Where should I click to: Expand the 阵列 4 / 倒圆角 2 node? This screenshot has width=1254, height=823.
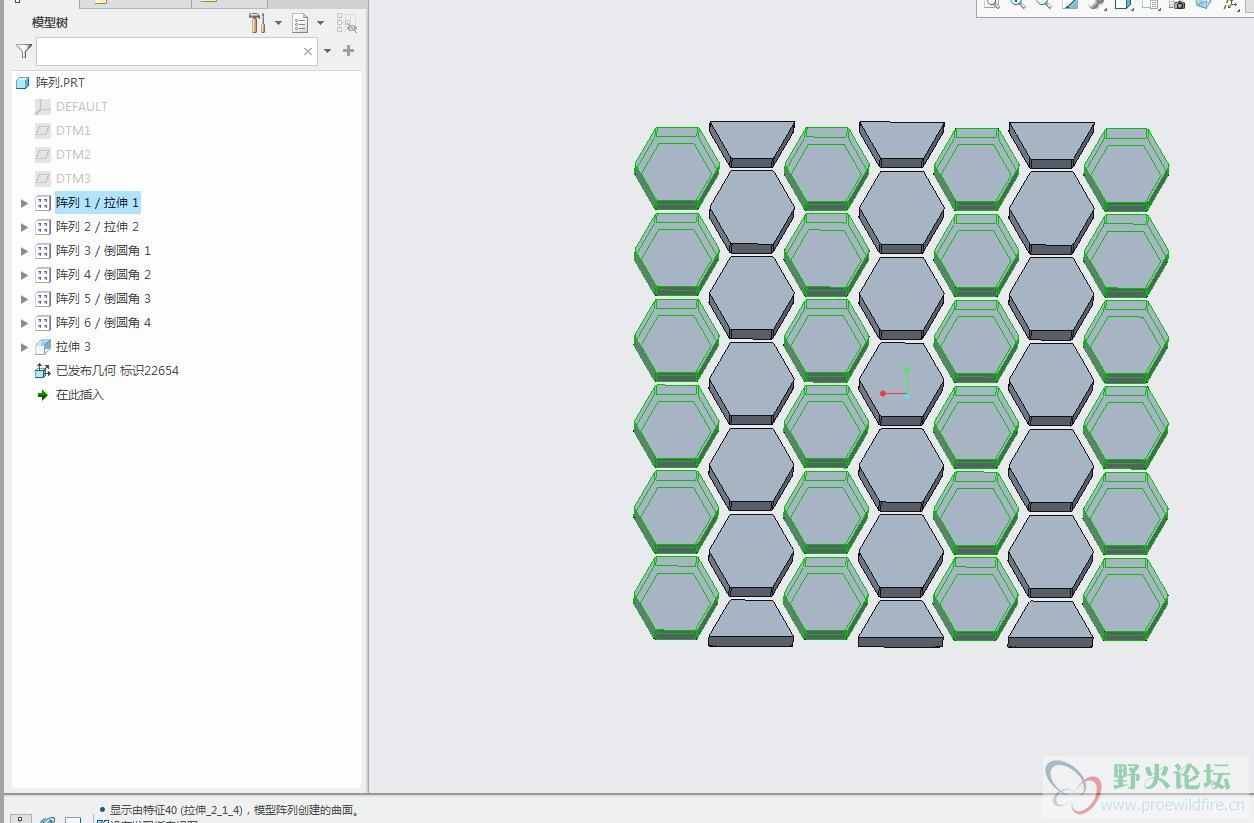click(25, 275)
